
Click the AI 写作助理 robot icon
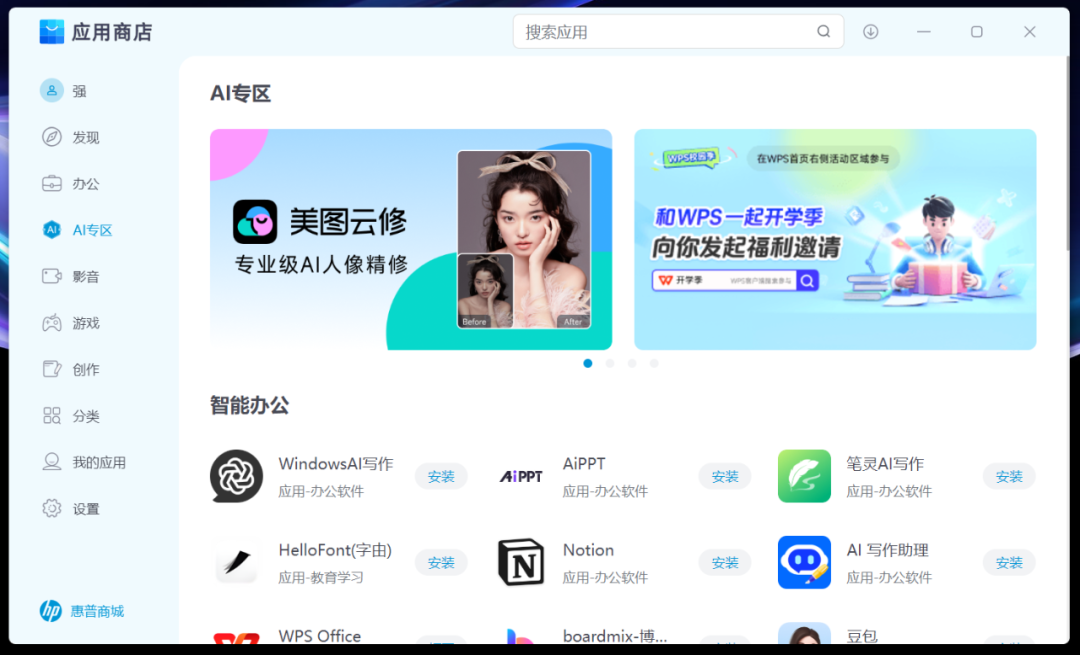804,562
